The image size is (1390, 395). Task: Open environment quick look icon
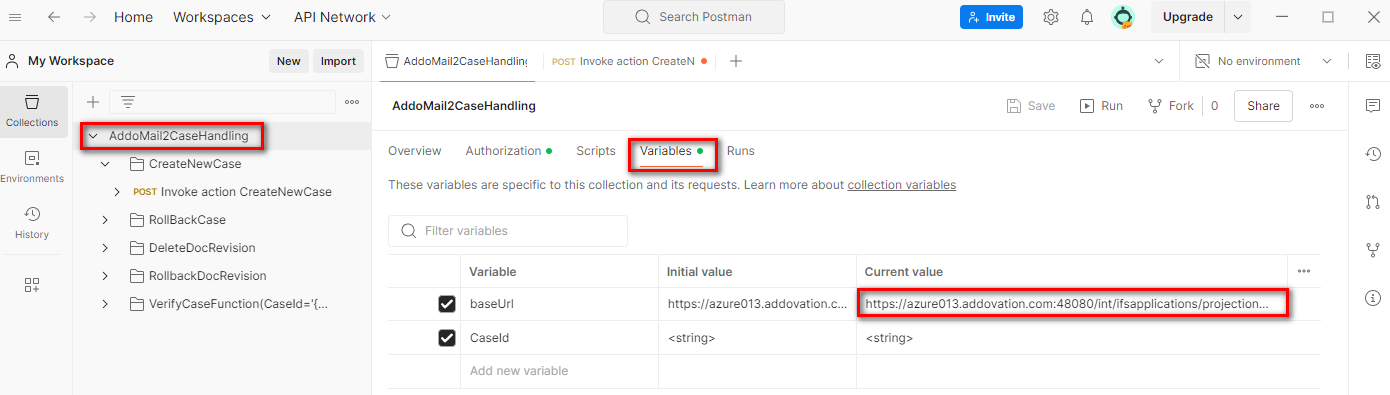[1372, 61]
